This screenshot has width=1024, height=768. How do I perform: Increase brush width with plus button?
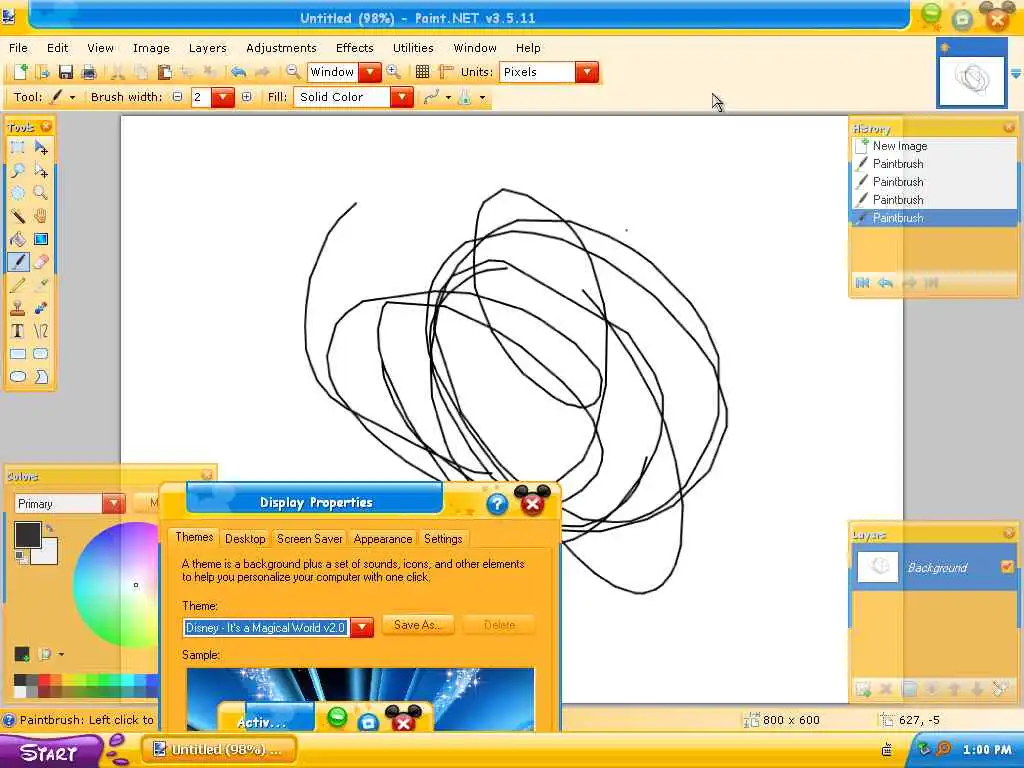247,97
